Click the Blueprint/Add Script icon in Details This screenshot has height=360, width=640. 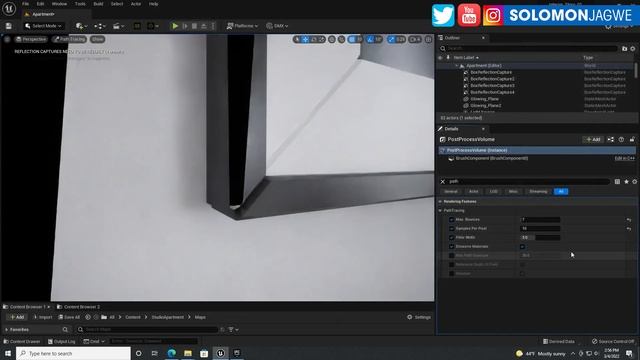click(x=611, y=140)
